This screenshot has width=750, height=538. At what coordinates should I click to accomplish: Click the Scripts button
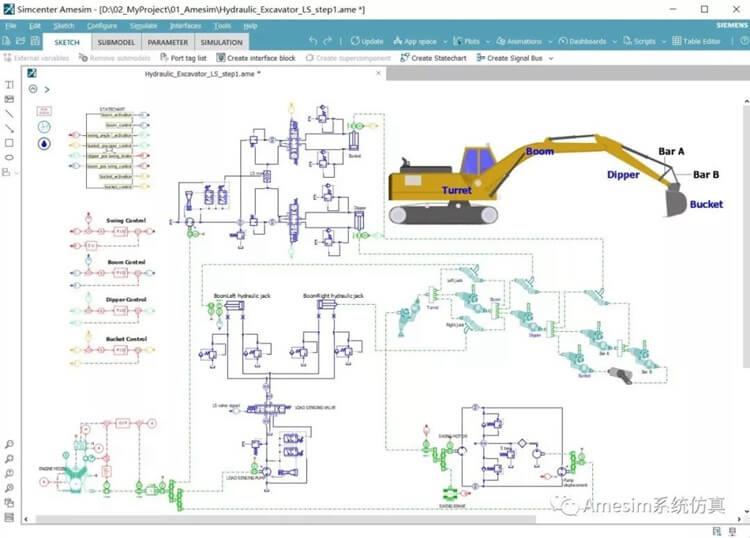(x=640, y=41)
